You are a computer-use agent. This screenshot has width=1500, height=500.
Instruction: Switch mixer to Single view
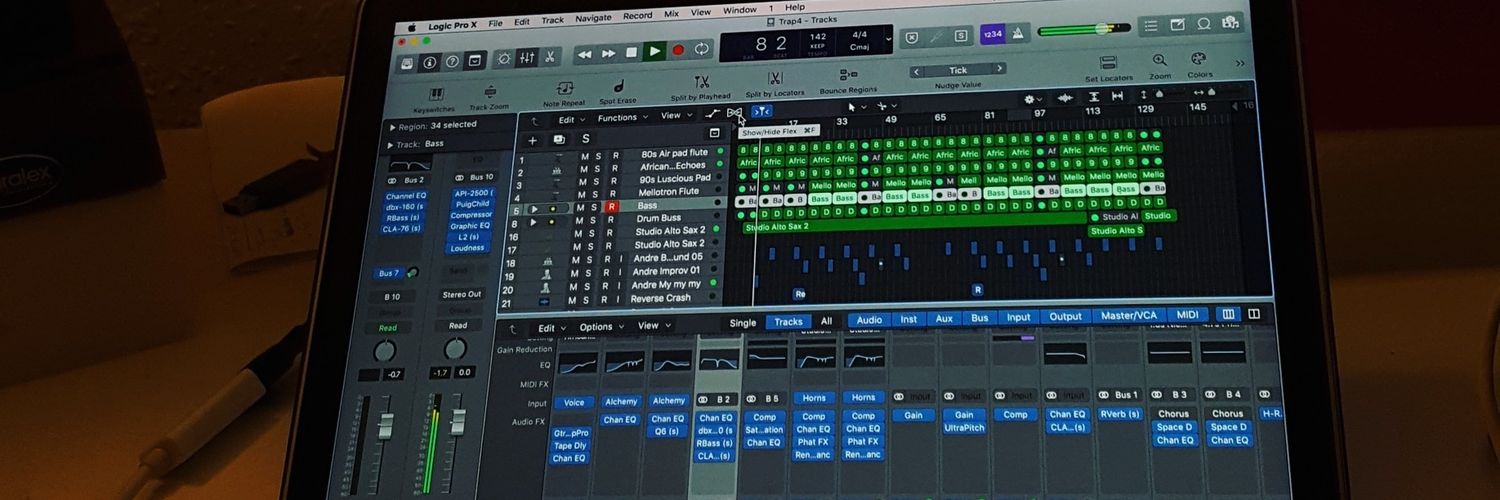tap(743, 323)
